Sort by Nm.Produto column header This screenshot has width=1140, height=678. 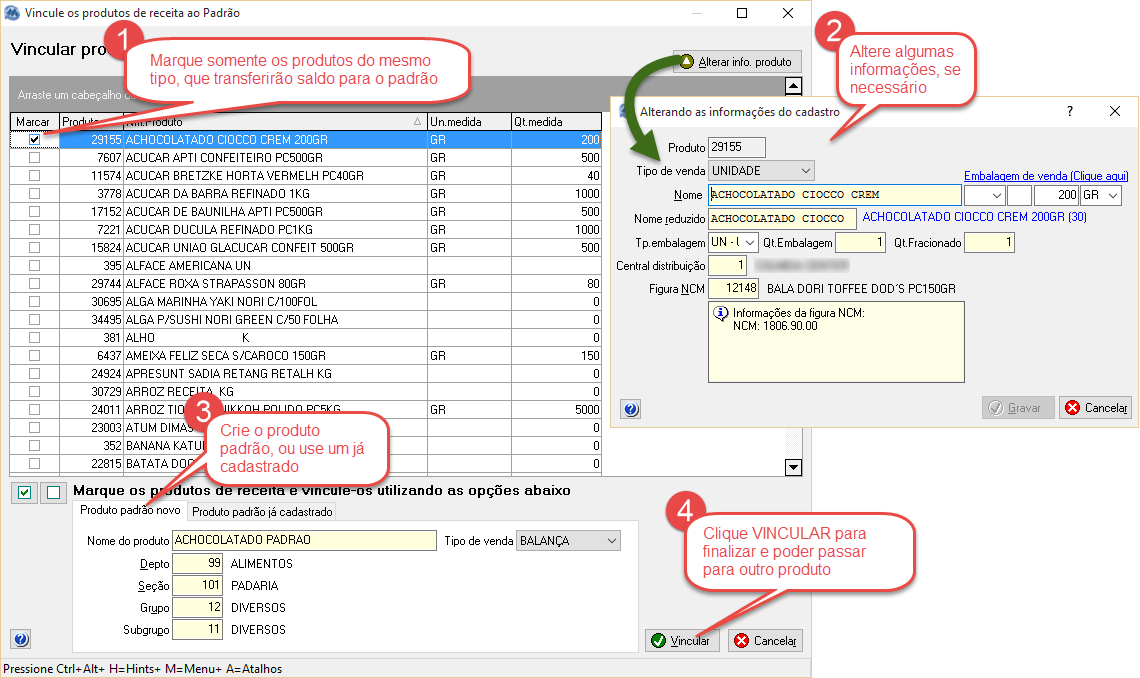tap(274, 121)
